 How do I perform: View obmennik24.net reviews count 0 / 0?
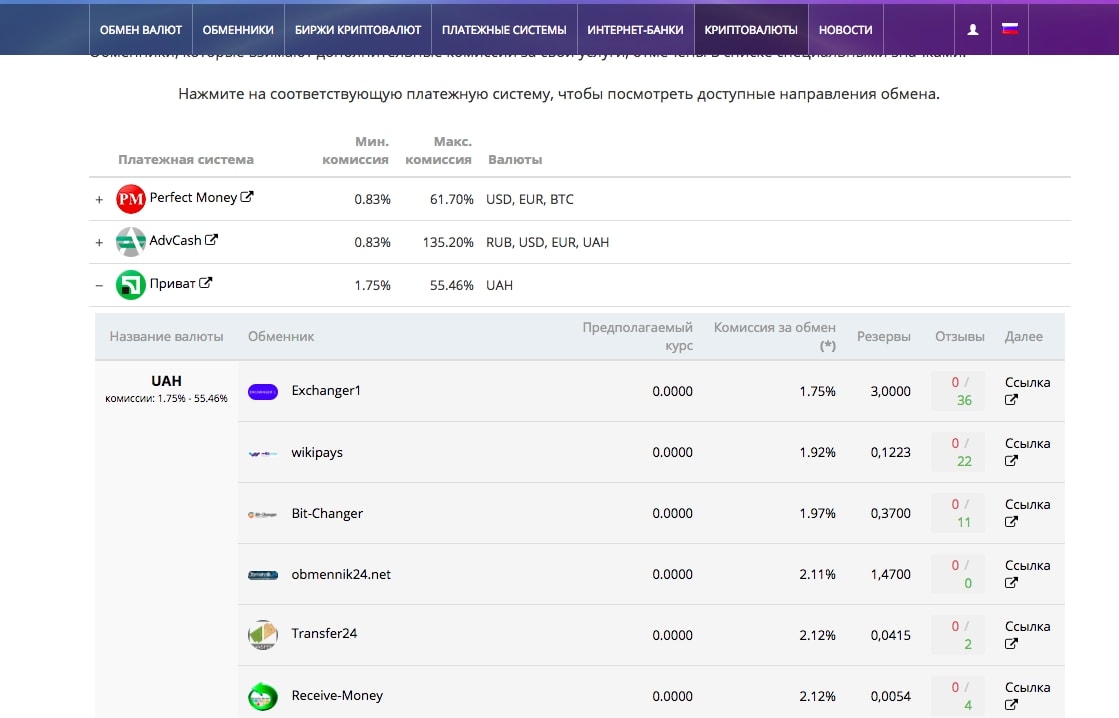point(960,575)
